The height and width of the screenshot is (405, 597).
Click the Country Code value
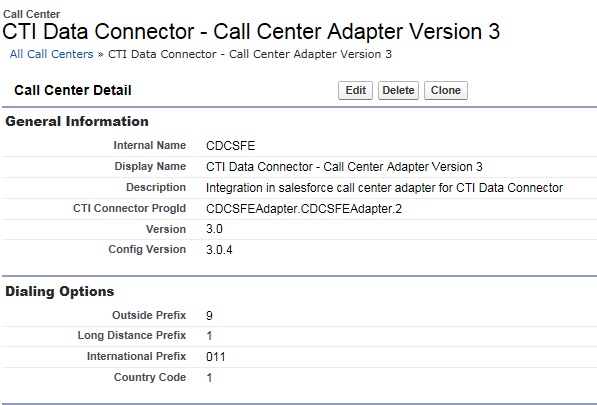tap(209, 378)
